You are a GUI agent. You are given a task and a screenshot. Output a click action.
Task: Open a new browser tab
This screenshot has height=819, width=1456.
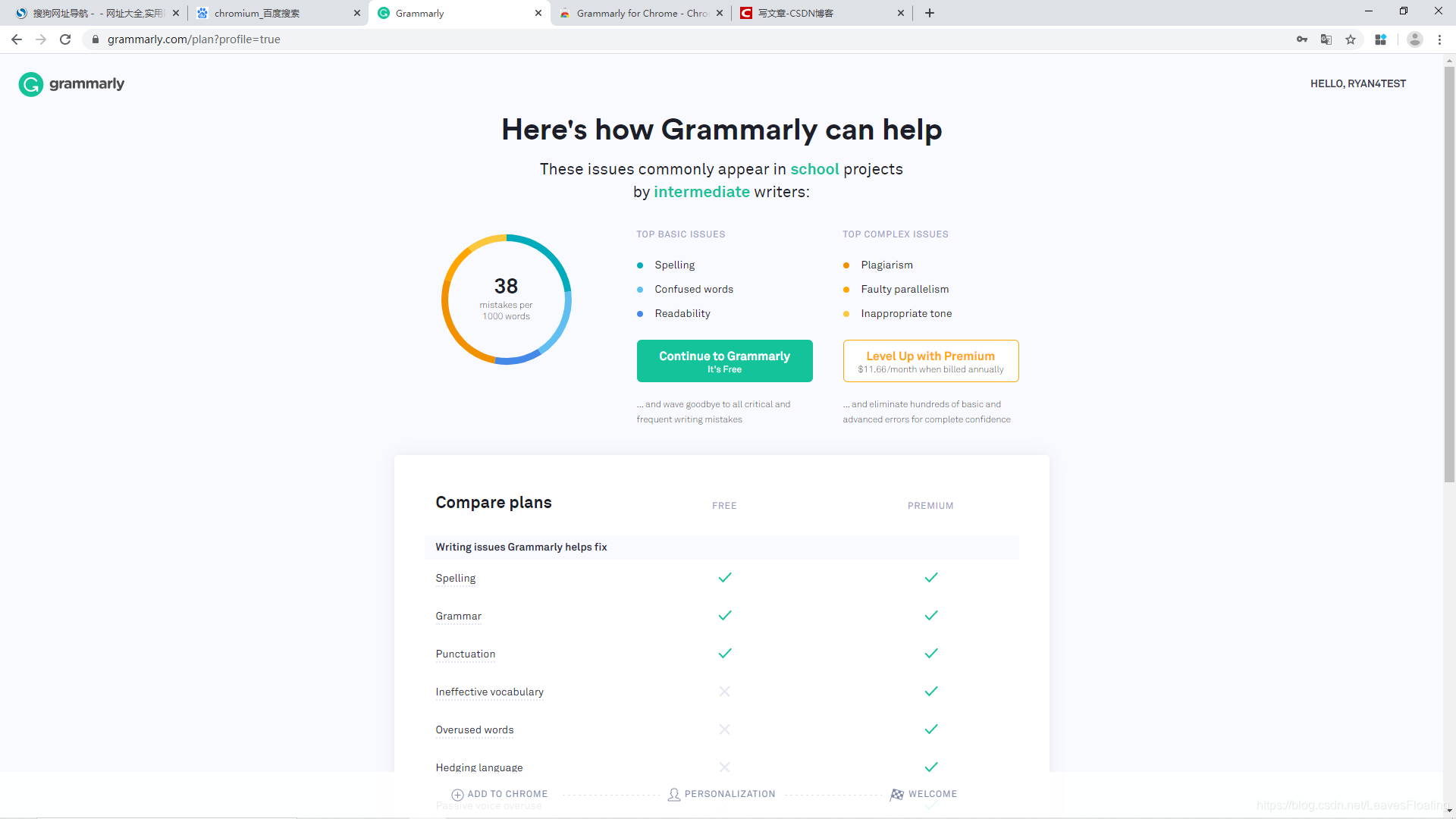930,13
